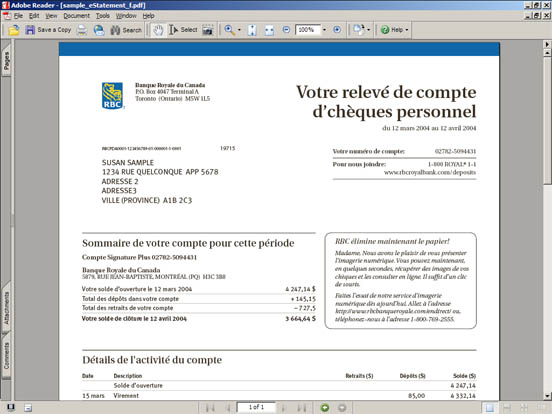Click www.rbcroyalbank.com/deposits link text

(429, 172)
